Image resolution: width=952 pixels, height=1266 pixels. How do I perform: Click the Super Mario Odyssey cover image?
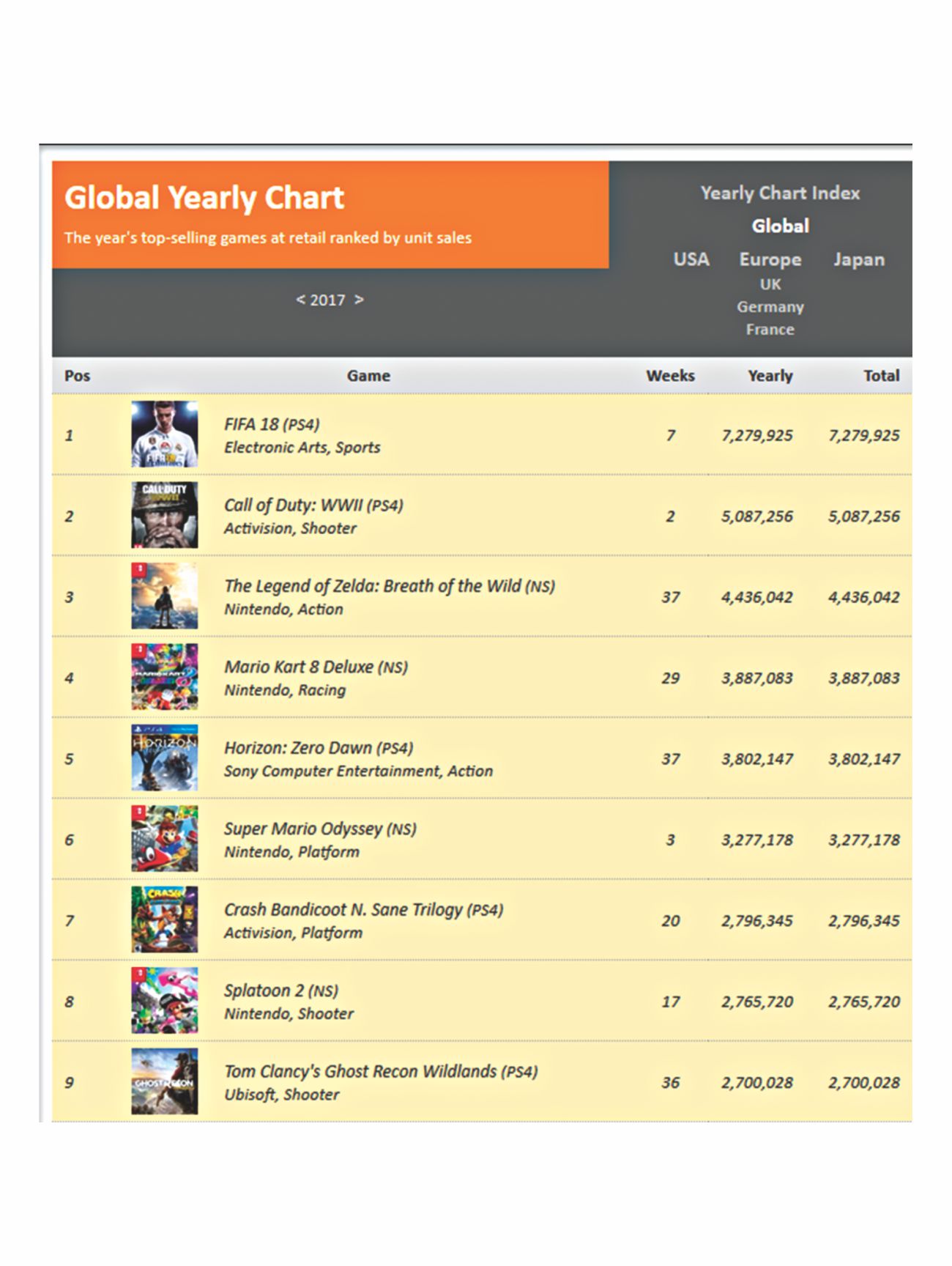click(x=164, y=839)
